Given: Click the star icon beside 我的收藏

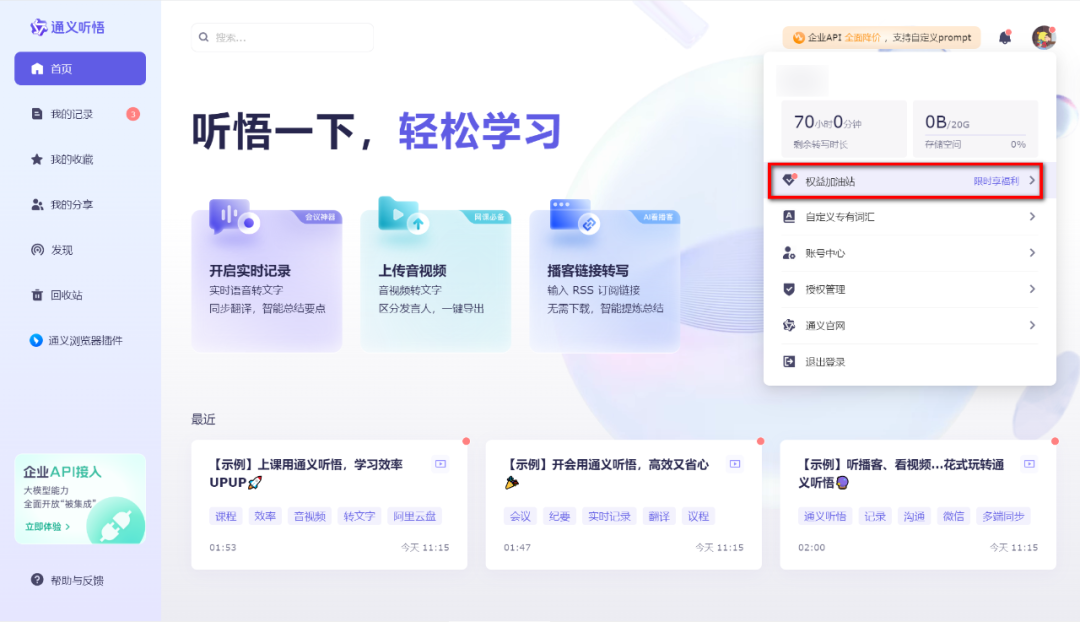Looking at the screenshot, I should (37, 159).
